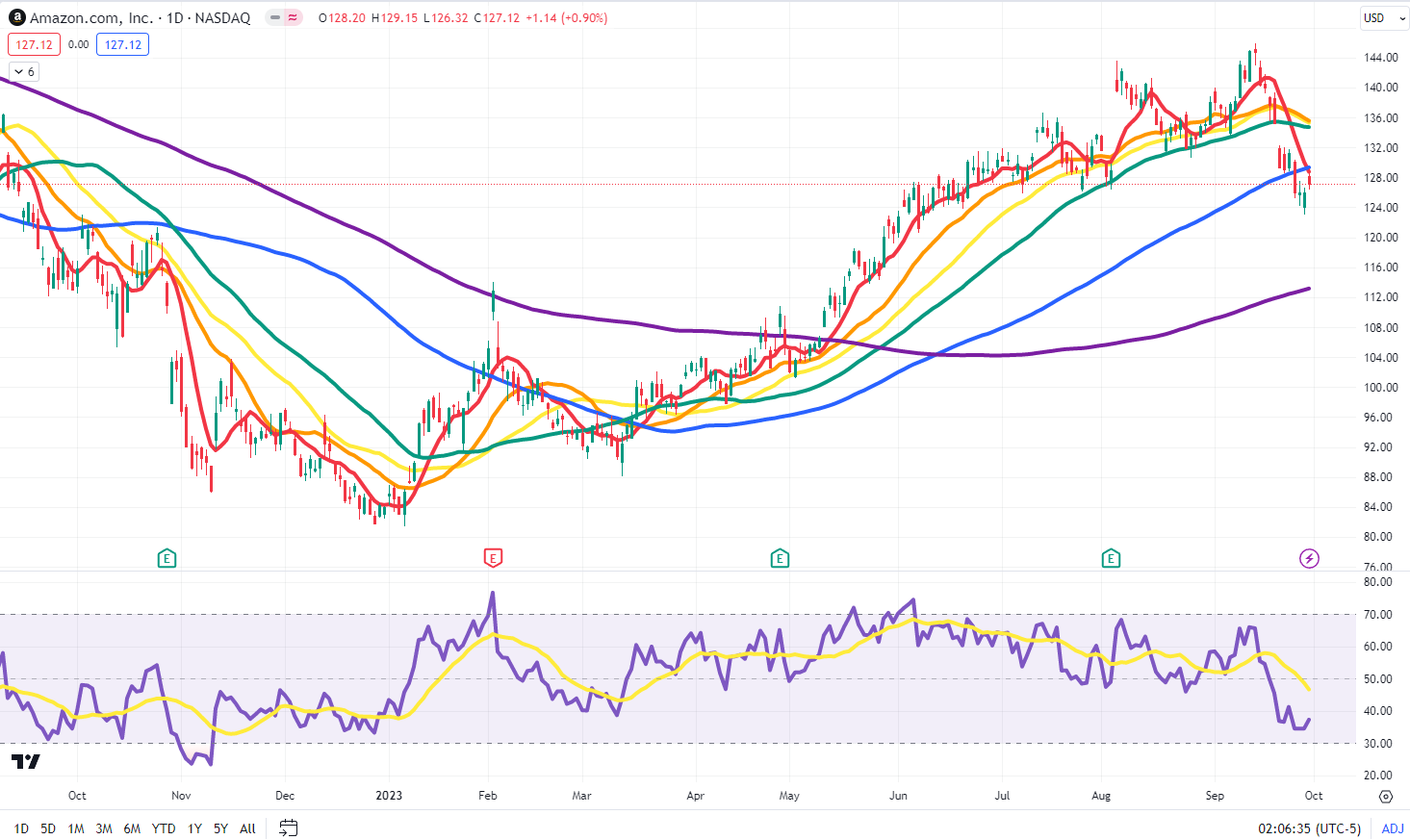Open chart settings gear on time axis
This screenshot has height=840, width=1410.
pos(1386,796)
